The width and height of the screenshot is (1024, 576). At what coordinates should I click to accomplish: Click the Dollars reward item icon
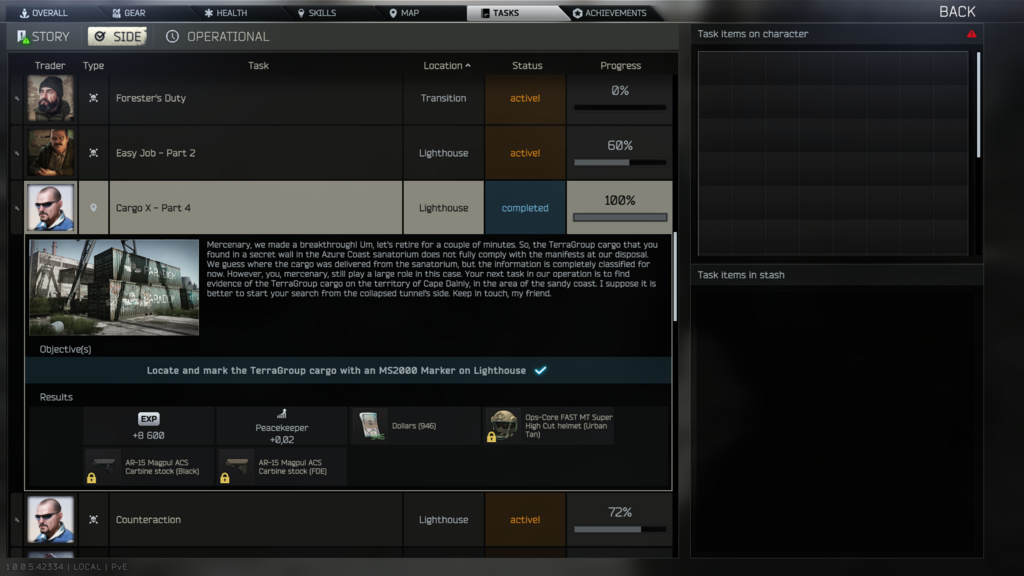coord(370,425)
